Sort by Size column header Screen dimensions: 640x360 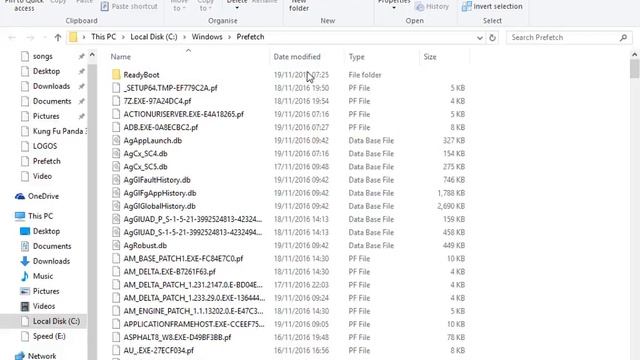tap(430, 57)
